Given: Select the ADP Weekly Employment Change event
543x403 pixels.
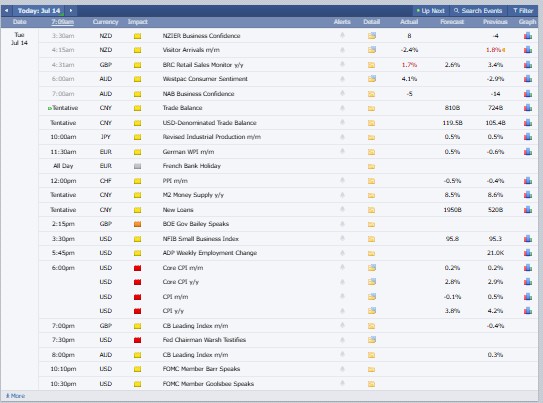Looking at the screenshot, I should coord(210,253).
